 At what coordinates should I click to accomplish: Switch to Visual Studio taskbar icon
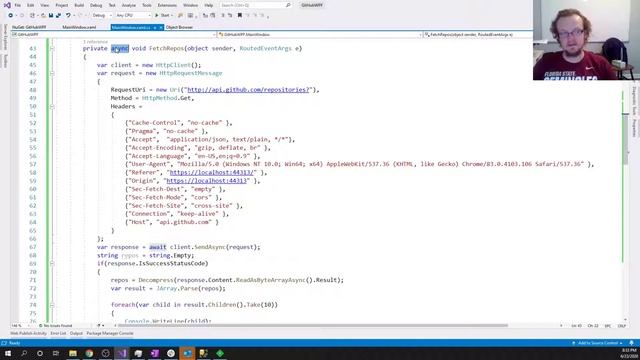pos(122,353)
